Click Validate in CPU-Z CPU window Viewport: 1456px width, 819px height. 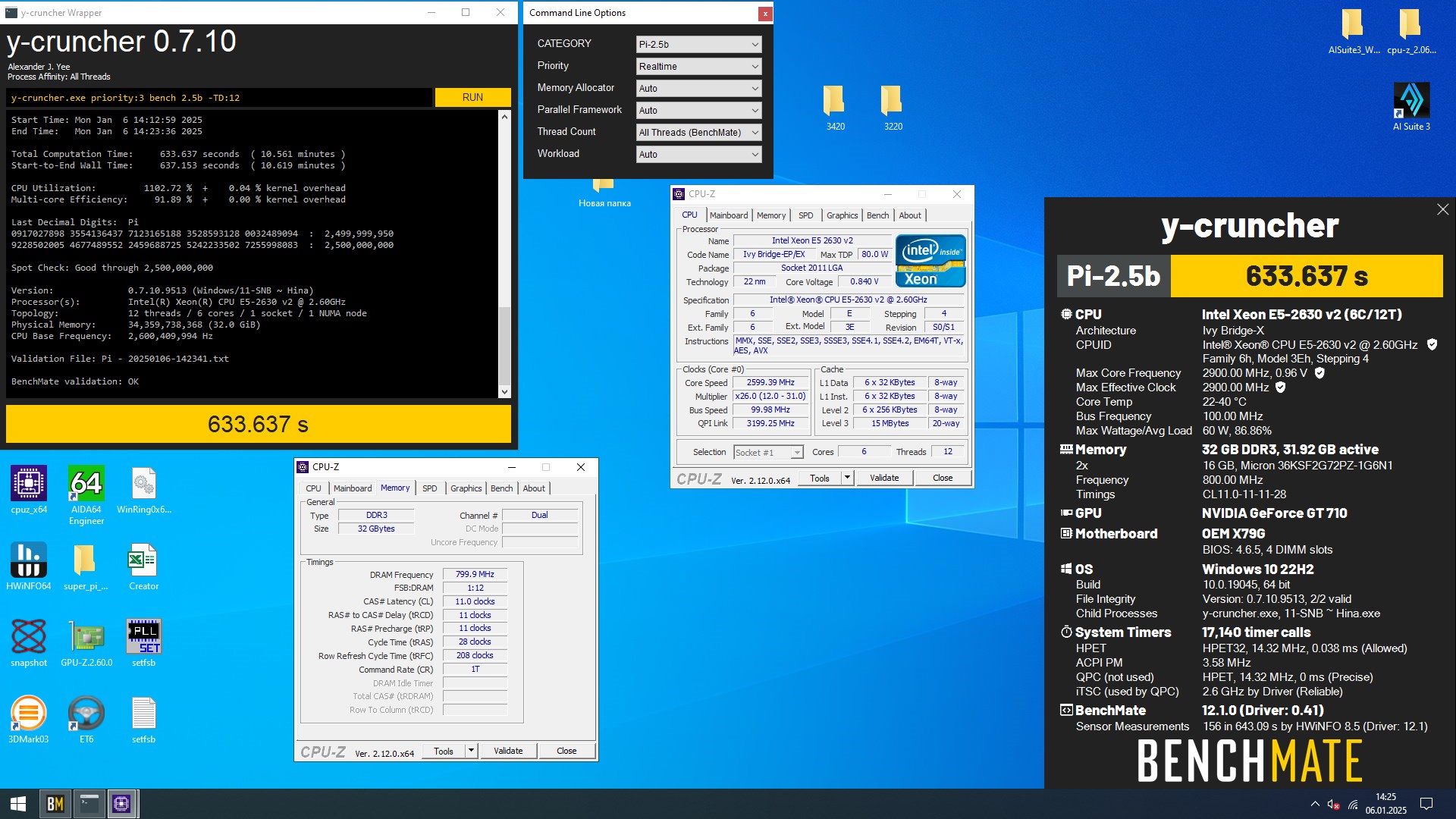tap(884, 478)
